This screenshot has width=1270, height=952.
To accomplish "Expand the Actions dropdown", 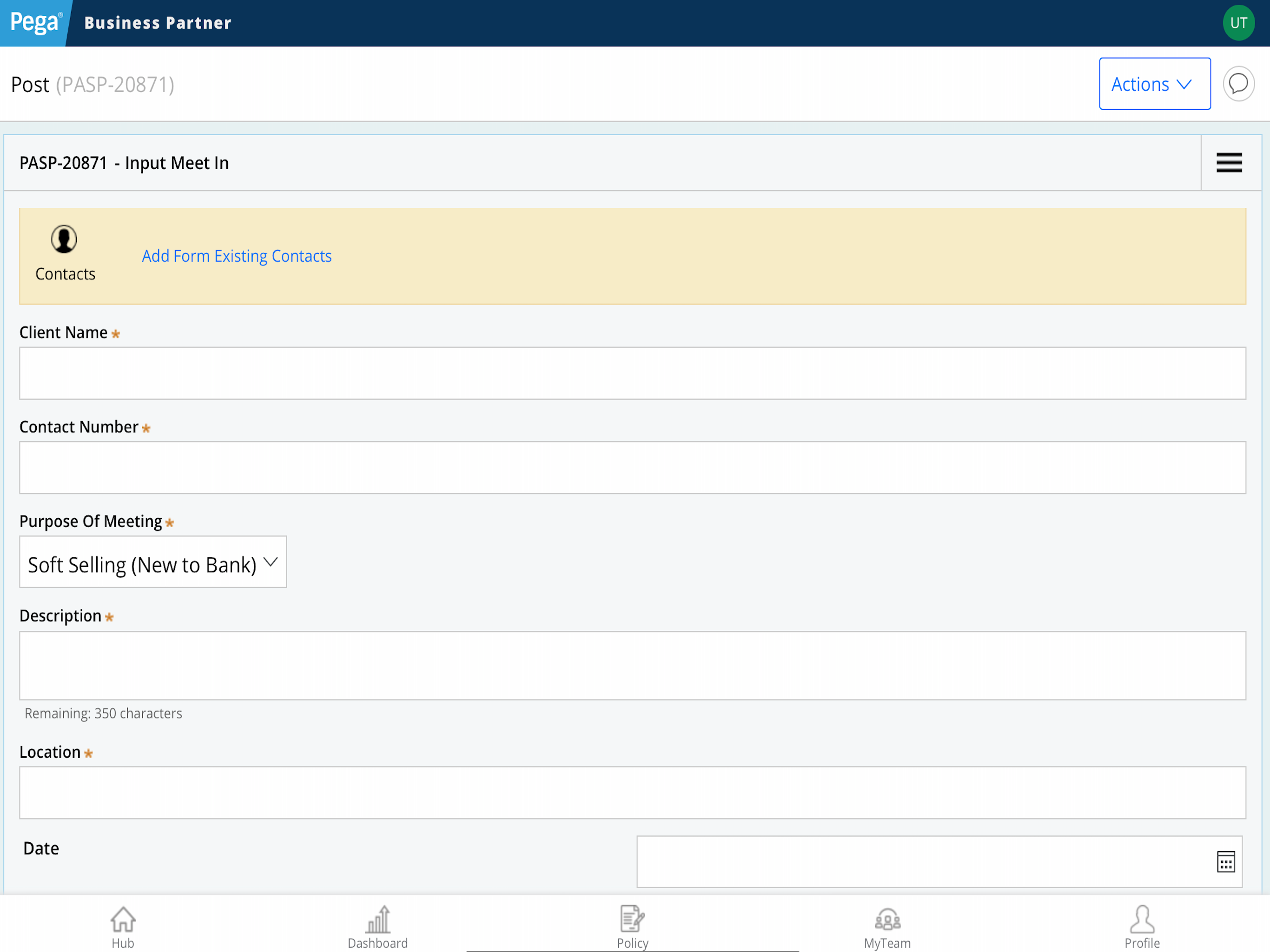I will pos(1155,84).
